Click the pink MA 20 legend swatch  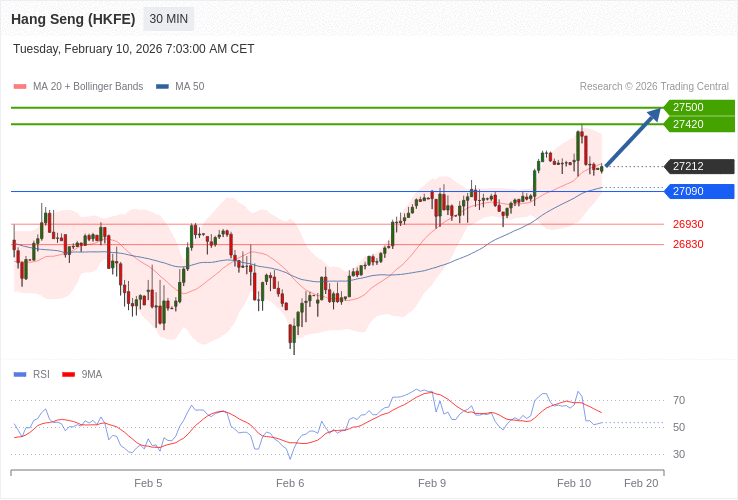click(20, 87)
